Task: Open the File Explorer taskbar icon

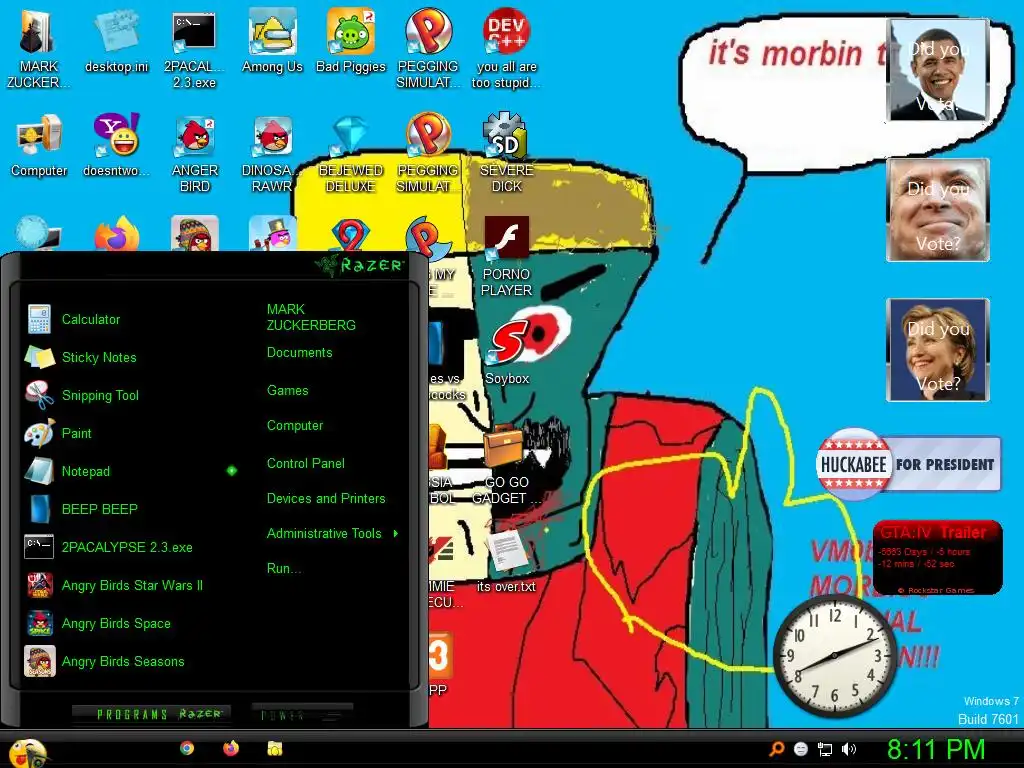Action: (274, 748)
